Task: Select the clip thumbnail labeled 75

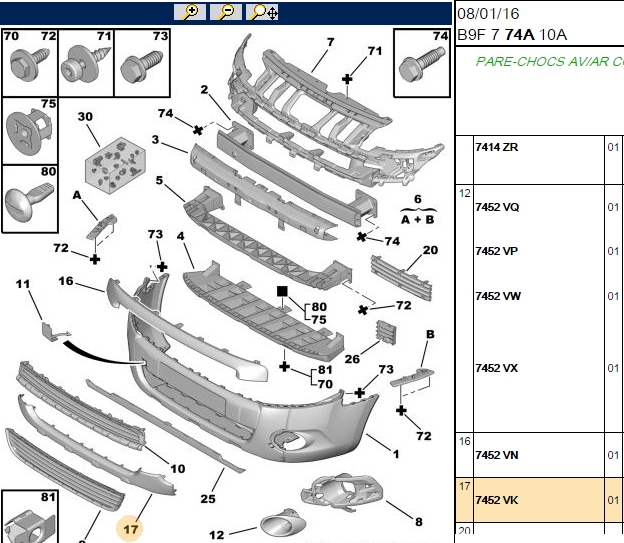Action: (x=30, y=131)
